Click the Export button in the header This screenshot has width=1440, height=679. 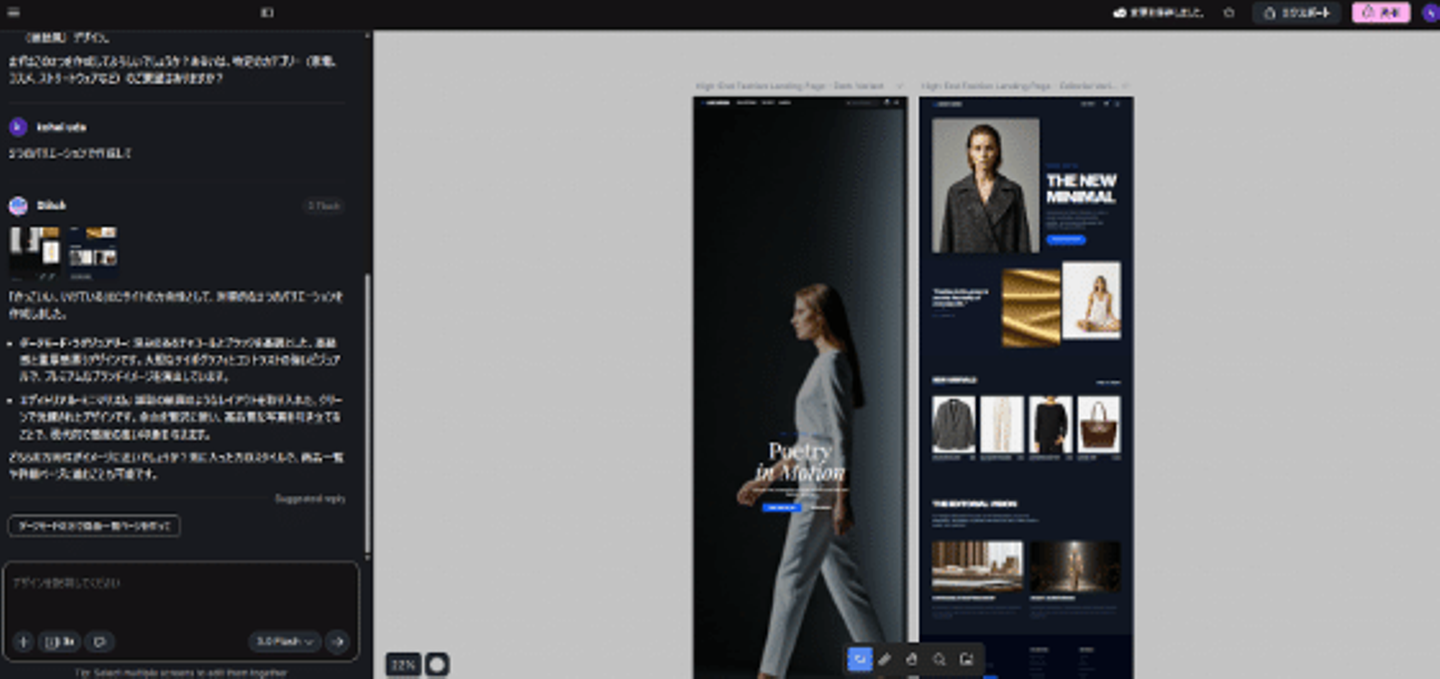(1296, 13)
